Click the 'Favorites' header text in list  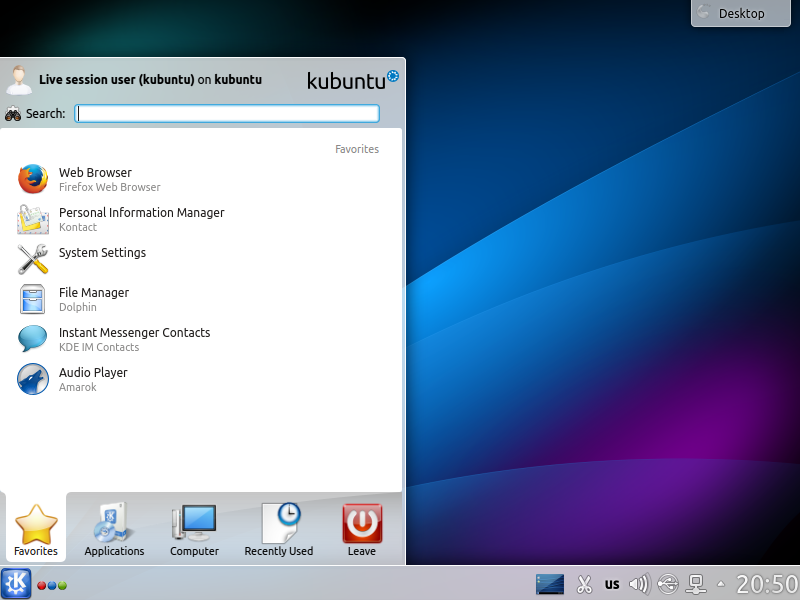coord(357,149)
